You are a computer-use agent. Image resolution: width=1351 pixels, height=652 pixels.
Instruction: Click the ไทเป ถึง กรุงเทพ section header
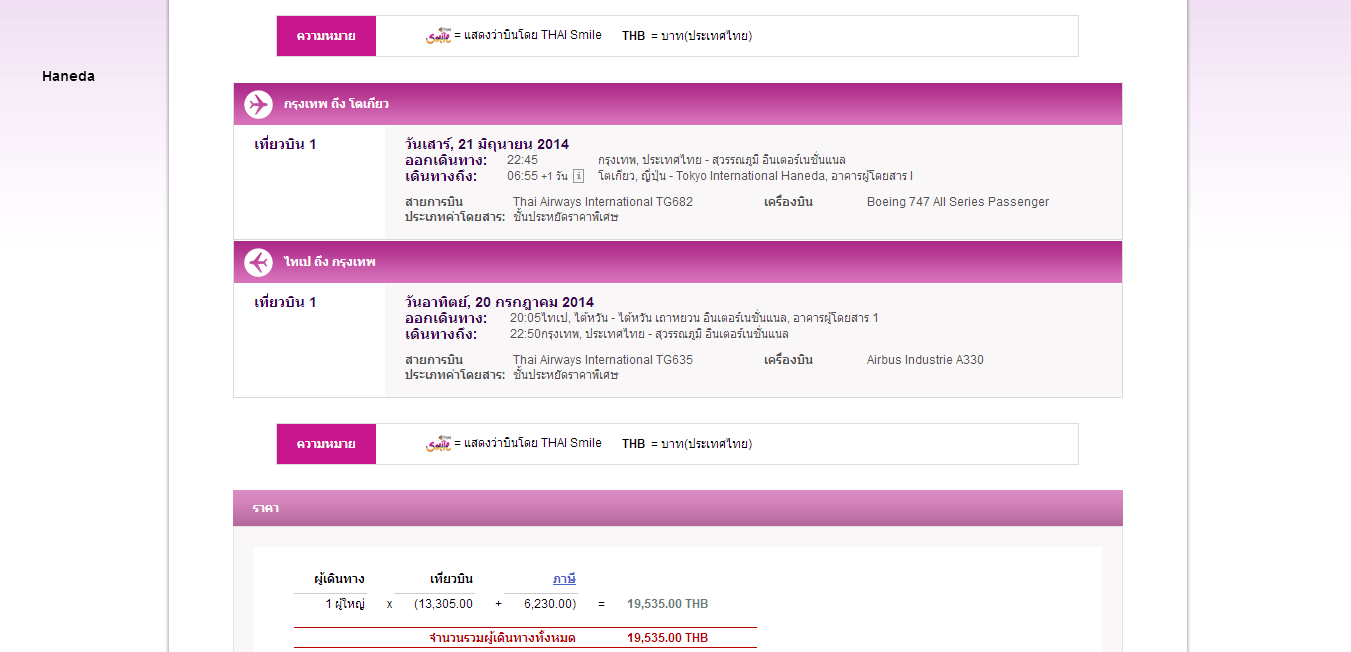(x=678, y=262)
